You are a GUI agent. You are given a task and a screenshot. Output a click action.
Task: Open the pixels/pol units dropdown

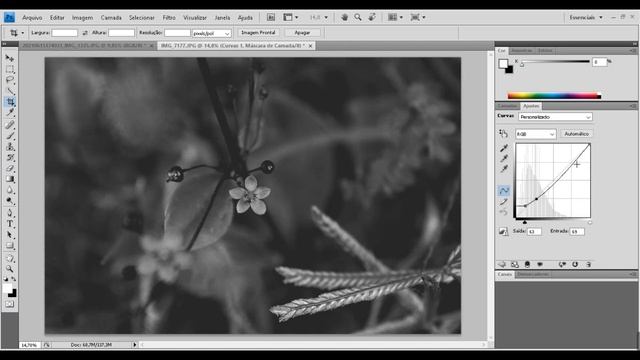211,33
